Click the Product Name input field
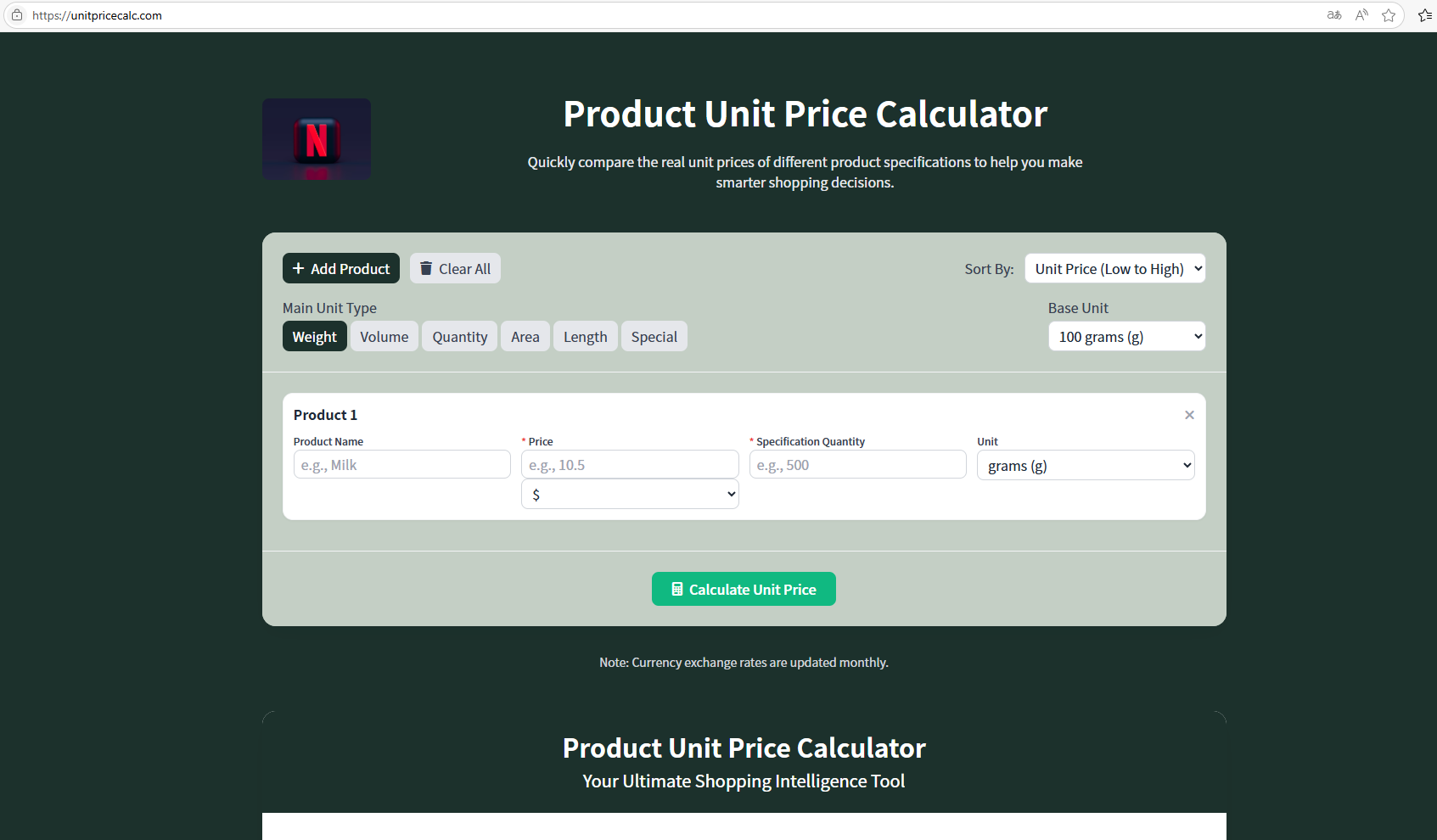 [x=401, y=465]
